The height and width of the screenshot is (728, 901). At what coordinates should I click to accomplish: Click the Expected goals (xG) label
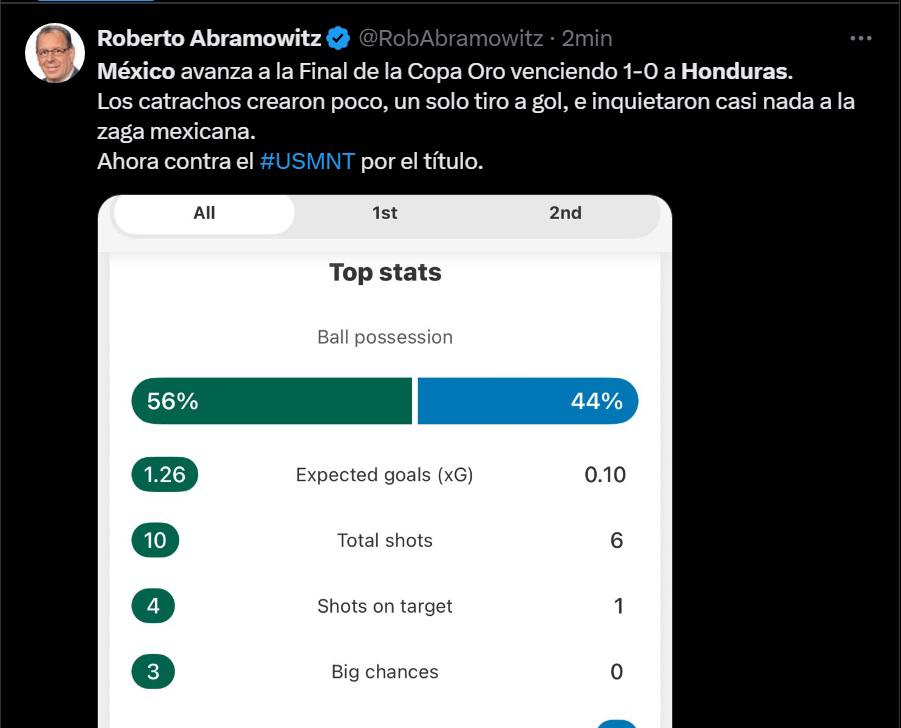[385, 475]
